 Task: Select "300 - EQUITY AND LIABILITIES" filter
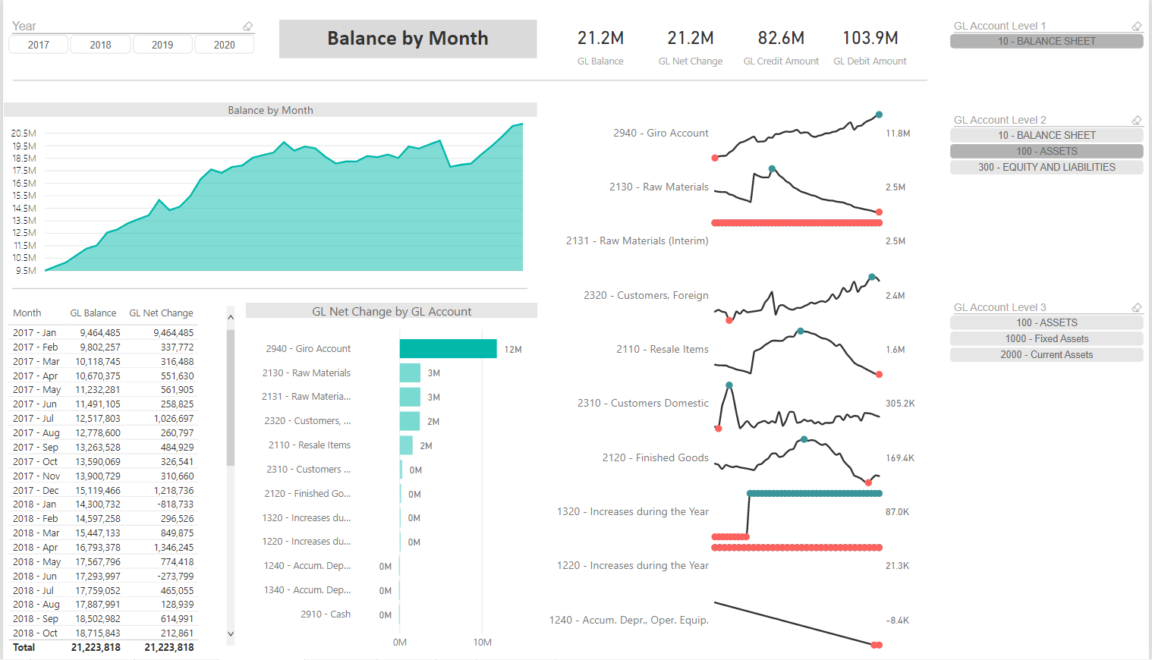1046,166
